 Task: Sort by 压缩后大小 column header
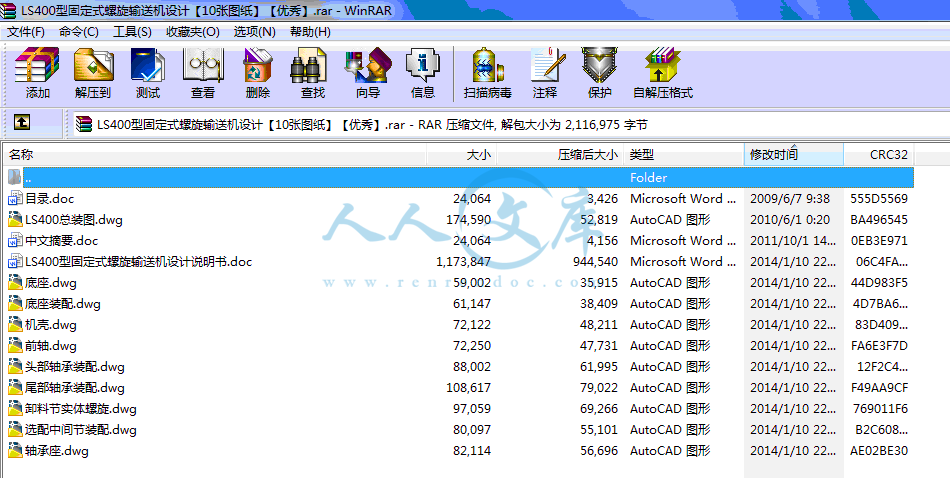560,154
